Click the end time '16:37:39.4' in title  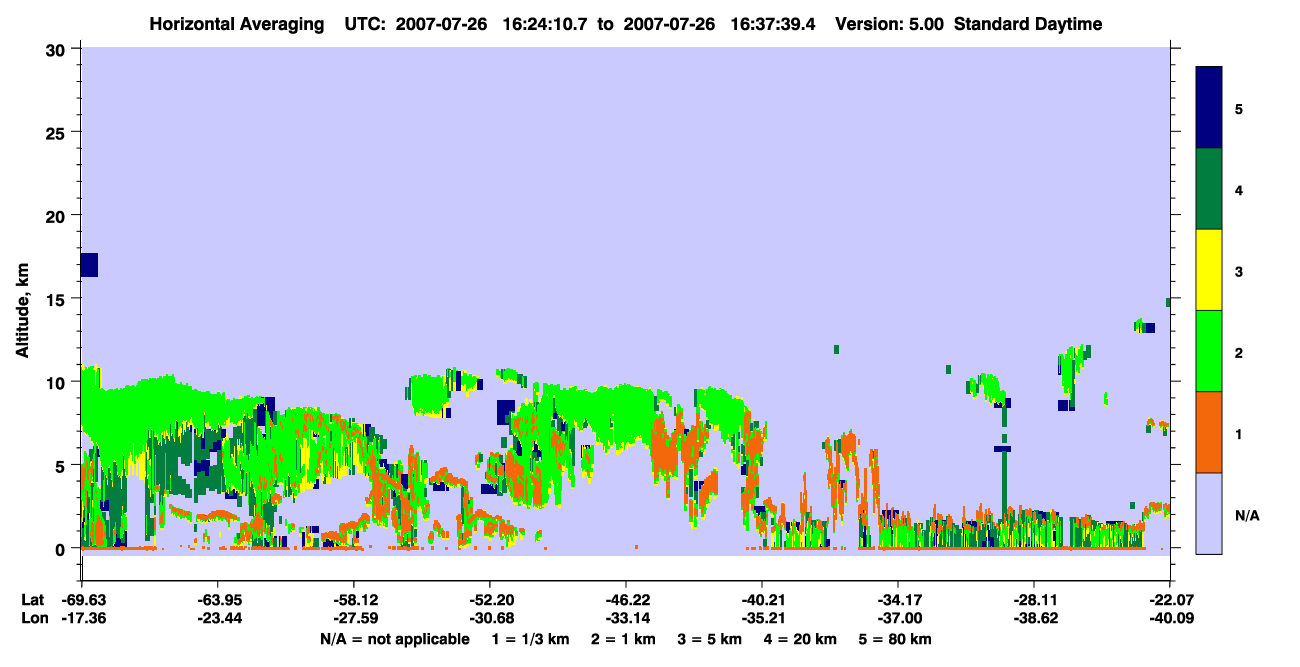773,24
